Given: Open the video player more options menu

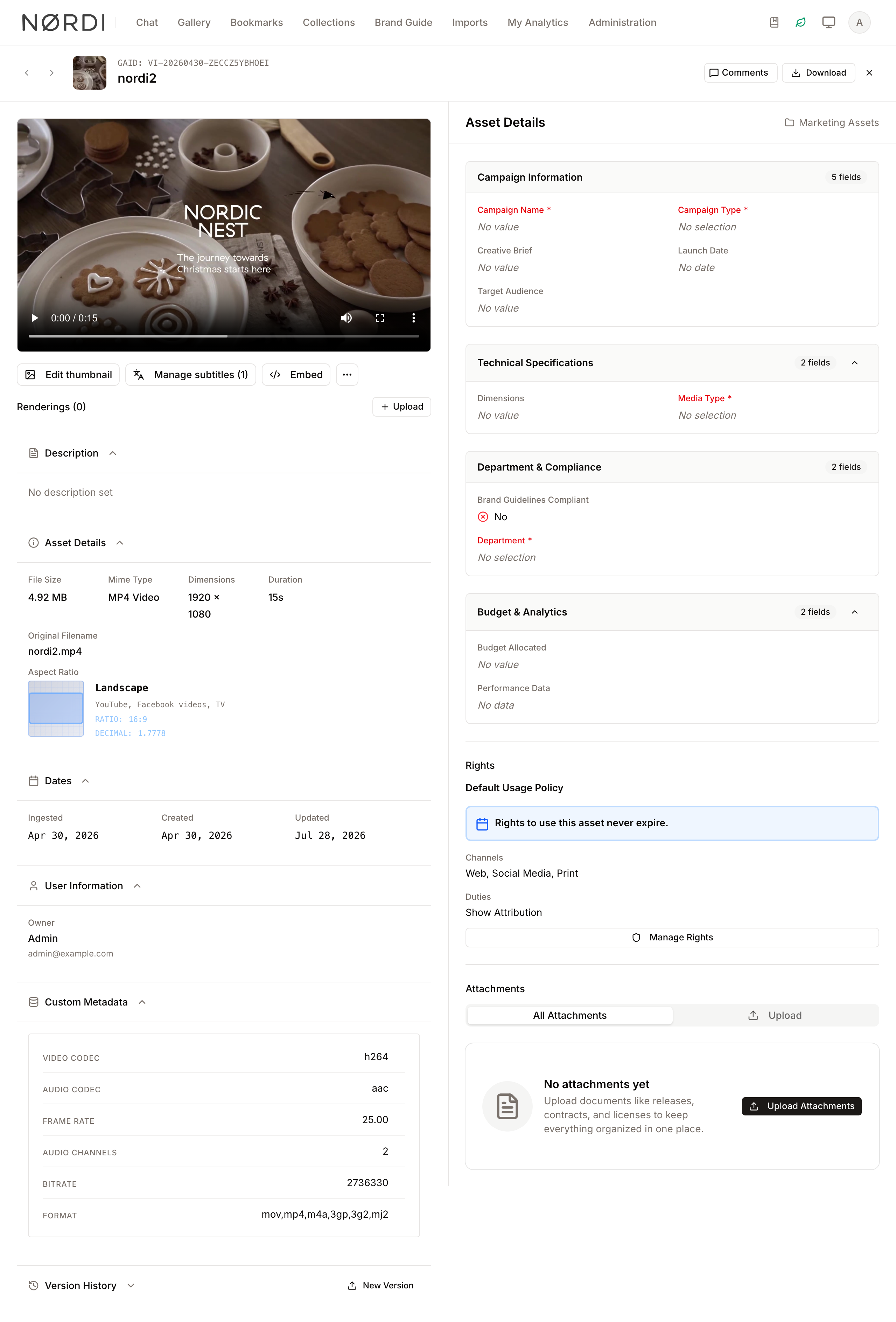Looking at the screenshot, I should click(x=413, y=318).
